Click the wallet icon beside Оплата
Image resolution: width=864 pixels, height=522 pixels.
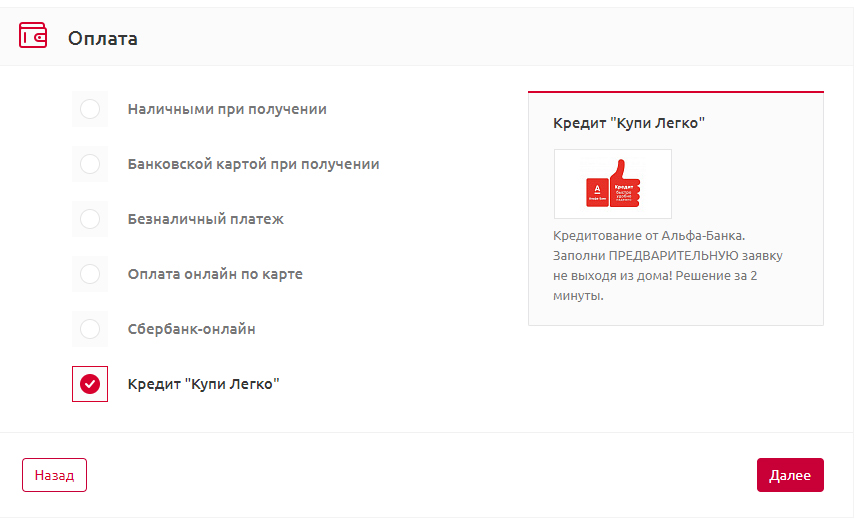pyautogui.click(x=33, y=35)
